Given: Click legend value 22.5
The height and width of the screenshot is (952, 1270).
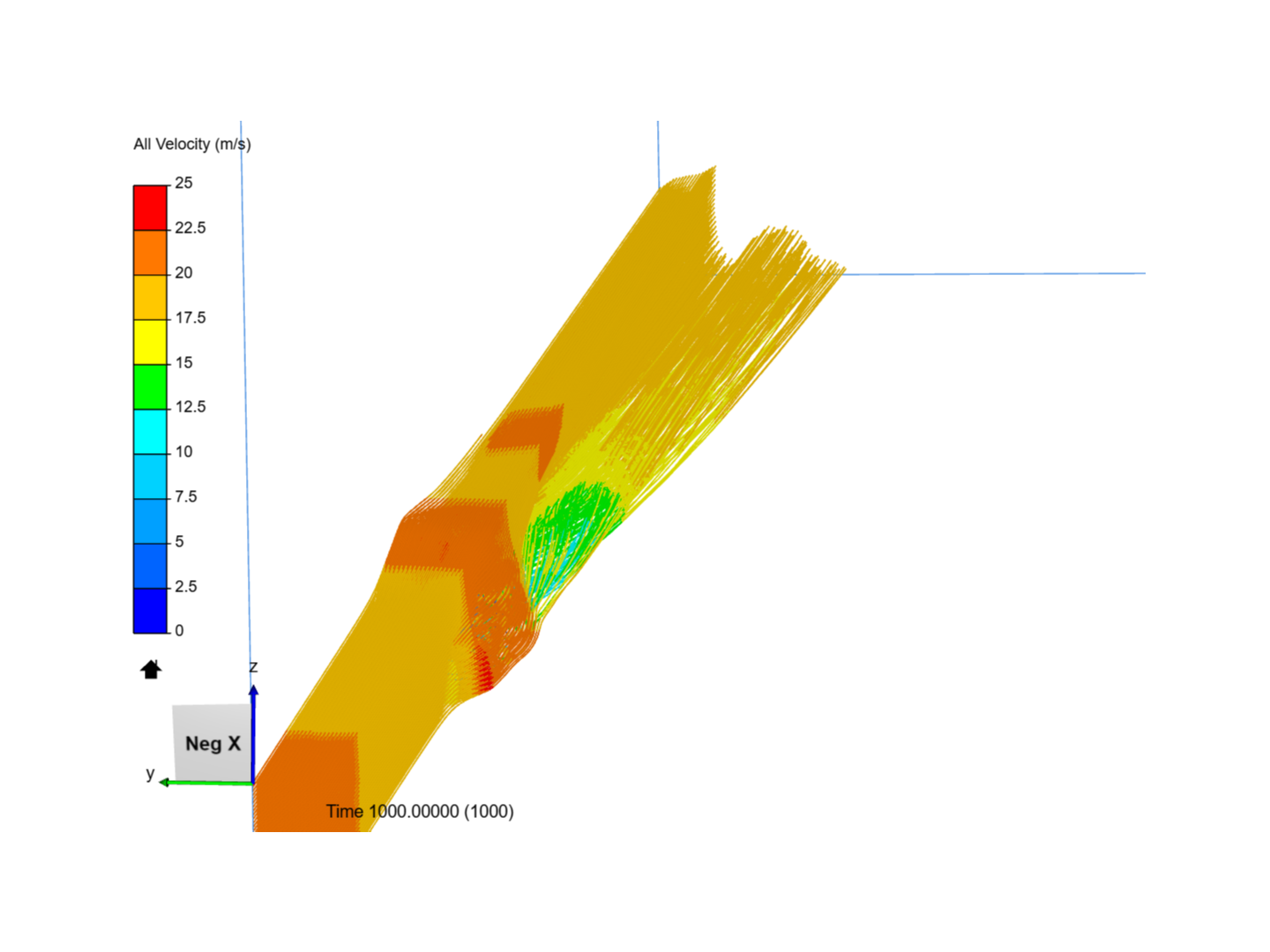Looking at the screenshot, I should 190,227.
